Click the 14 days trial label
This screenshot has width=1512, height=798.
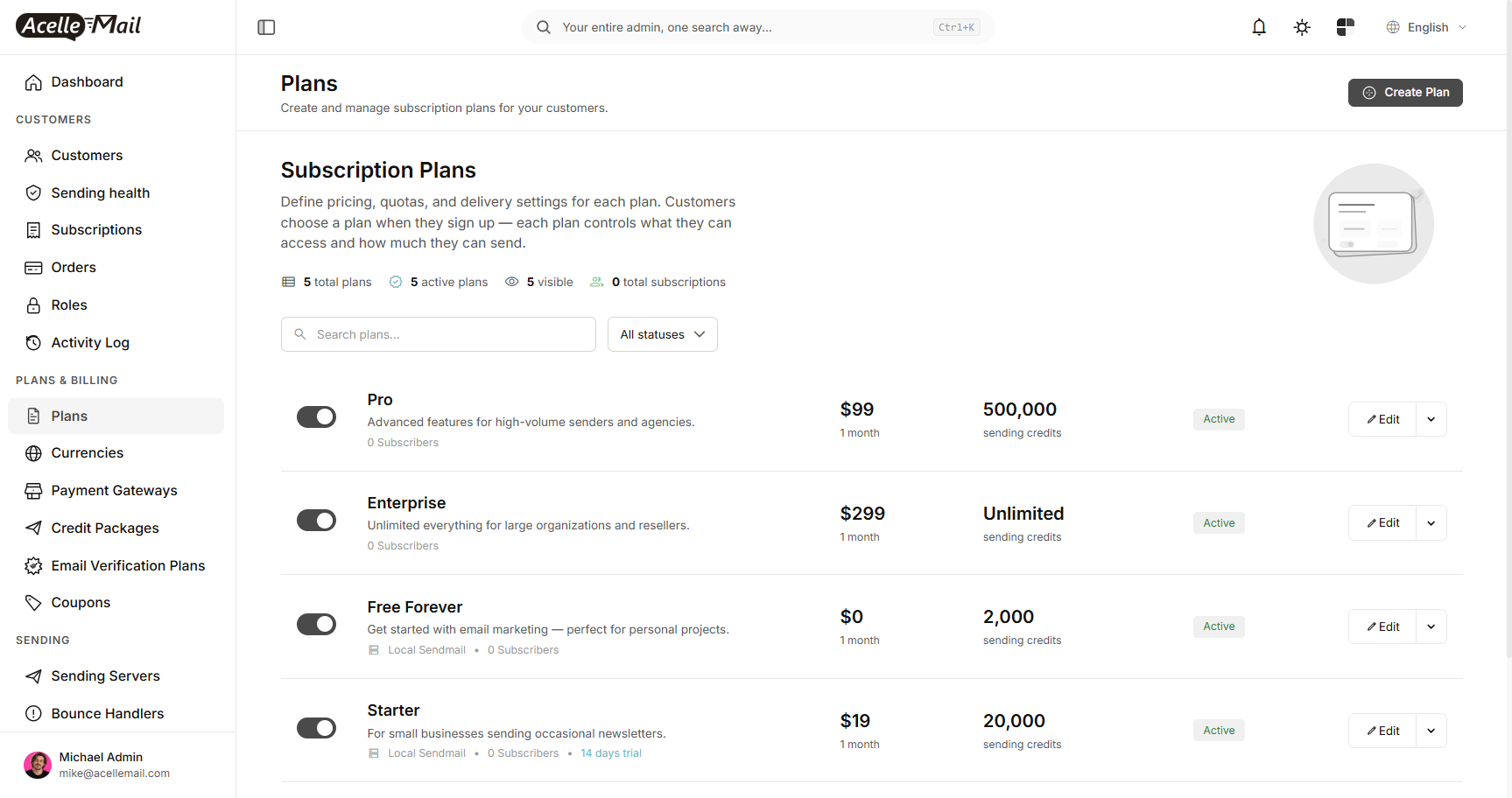(x=611, y=753)
